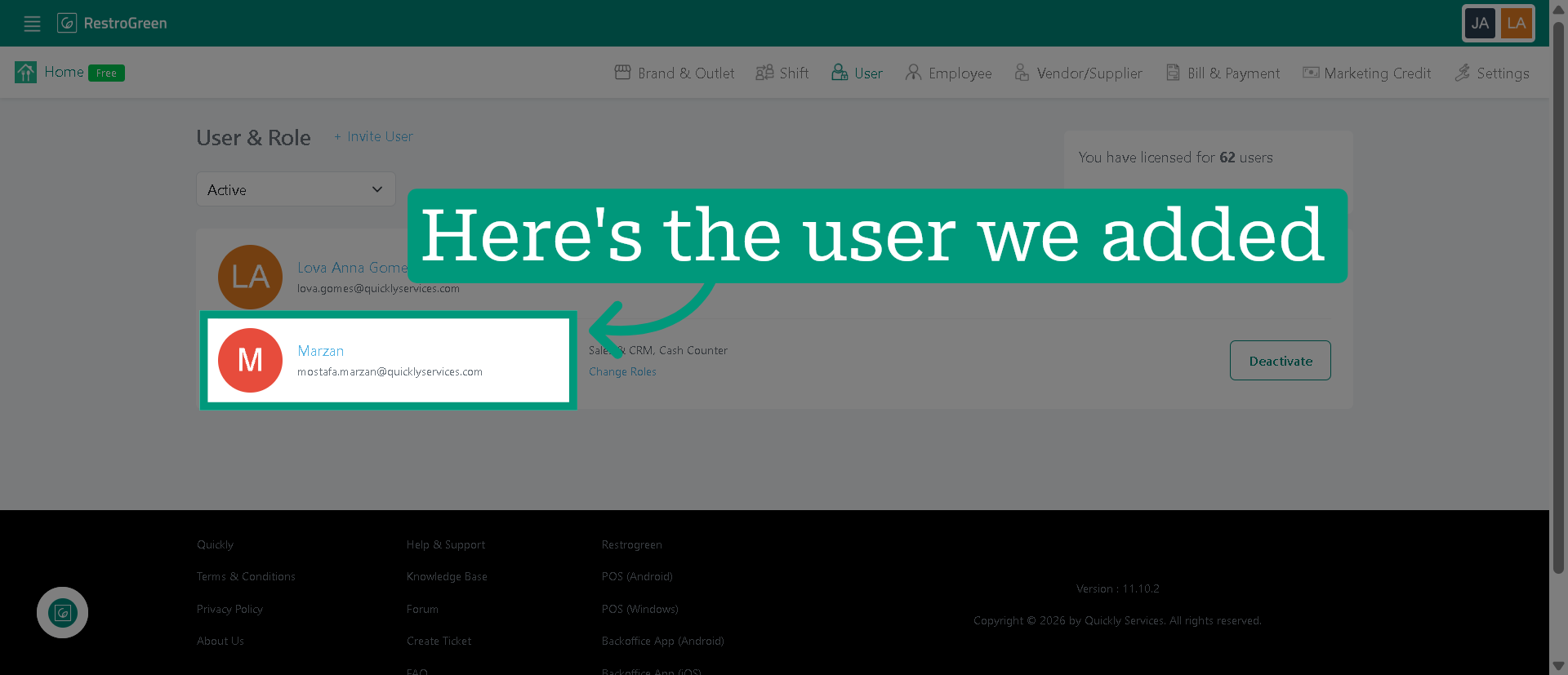Viewport: 1568px width, 675px height.
Task: Click the Shift icon in navigation
Action: click(x=764, y=73)
